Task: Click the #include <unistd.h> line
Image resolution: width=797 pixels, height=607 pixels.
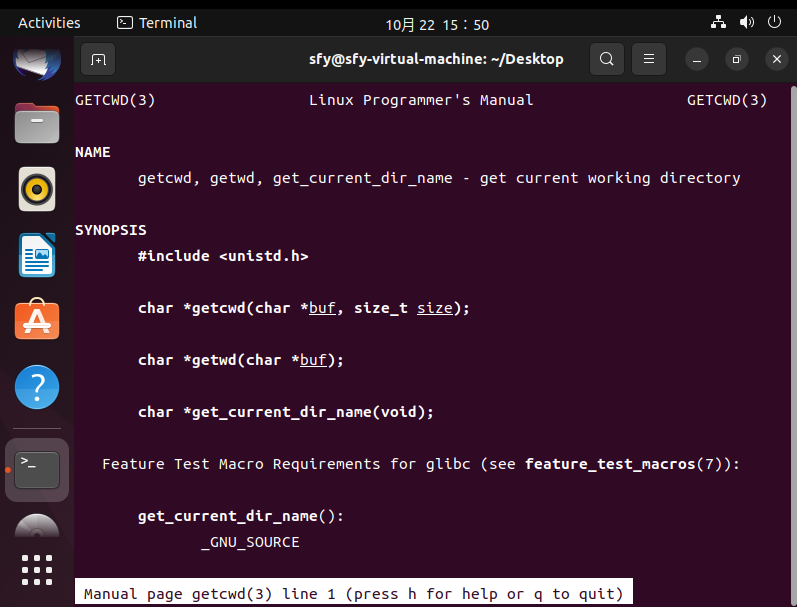Action: coord(223,256)
